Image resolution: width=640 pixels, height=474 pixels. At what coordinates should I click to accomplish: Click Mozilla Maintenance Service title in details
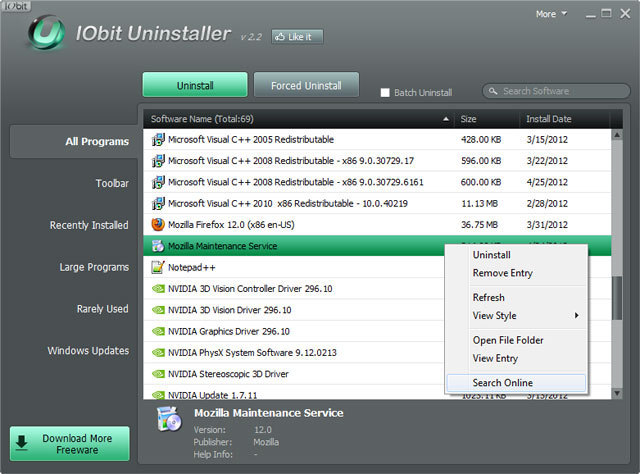tap(269, 413)
